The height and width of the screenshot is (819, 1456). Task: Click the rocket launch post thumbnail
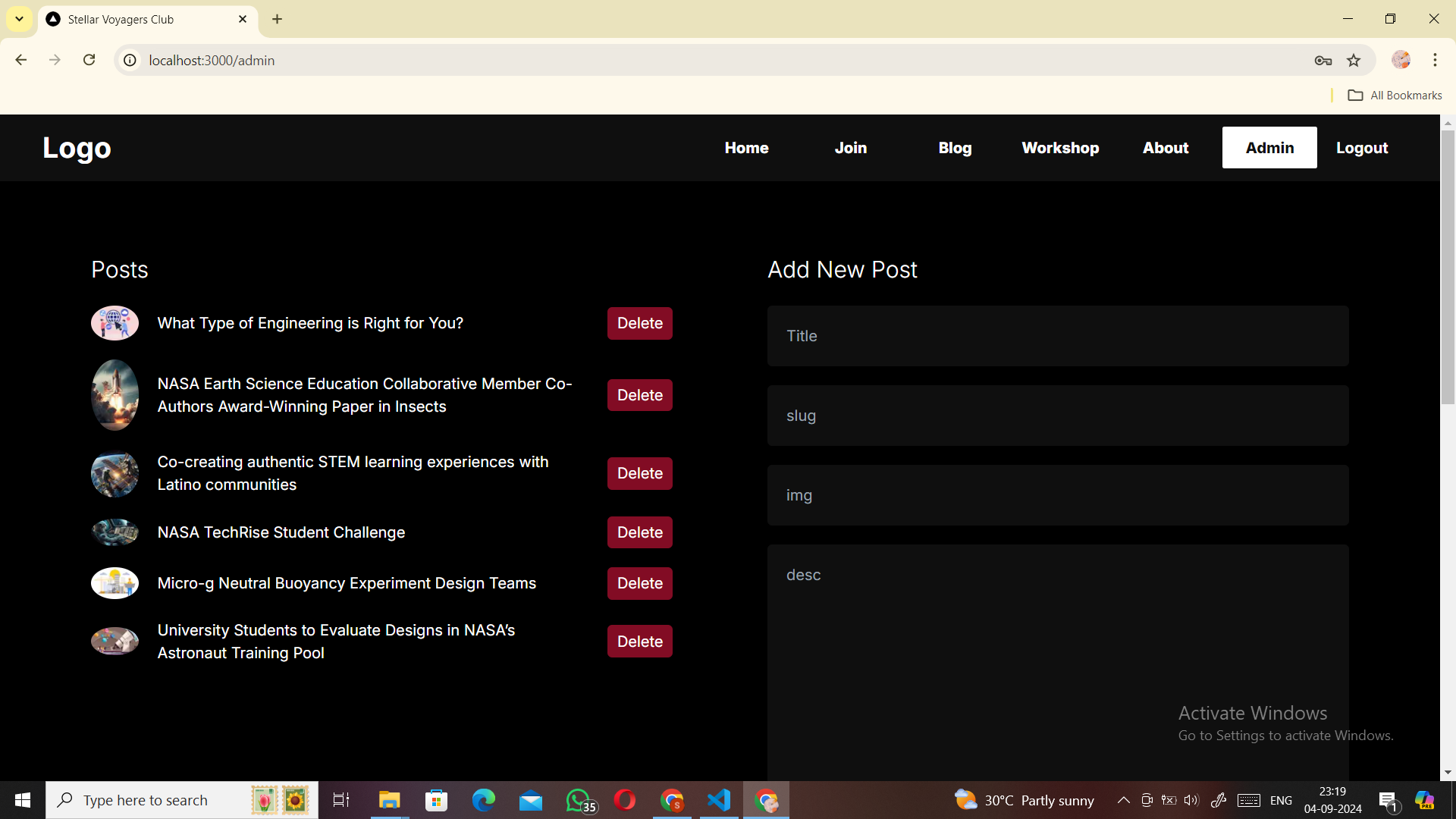tap(115, 395)
